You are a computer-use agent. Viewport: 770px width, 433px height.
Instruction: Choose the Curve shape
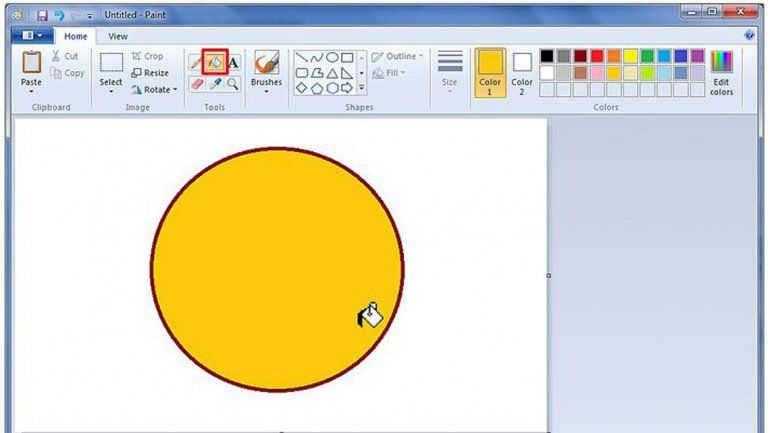click(x=317, y=57)
